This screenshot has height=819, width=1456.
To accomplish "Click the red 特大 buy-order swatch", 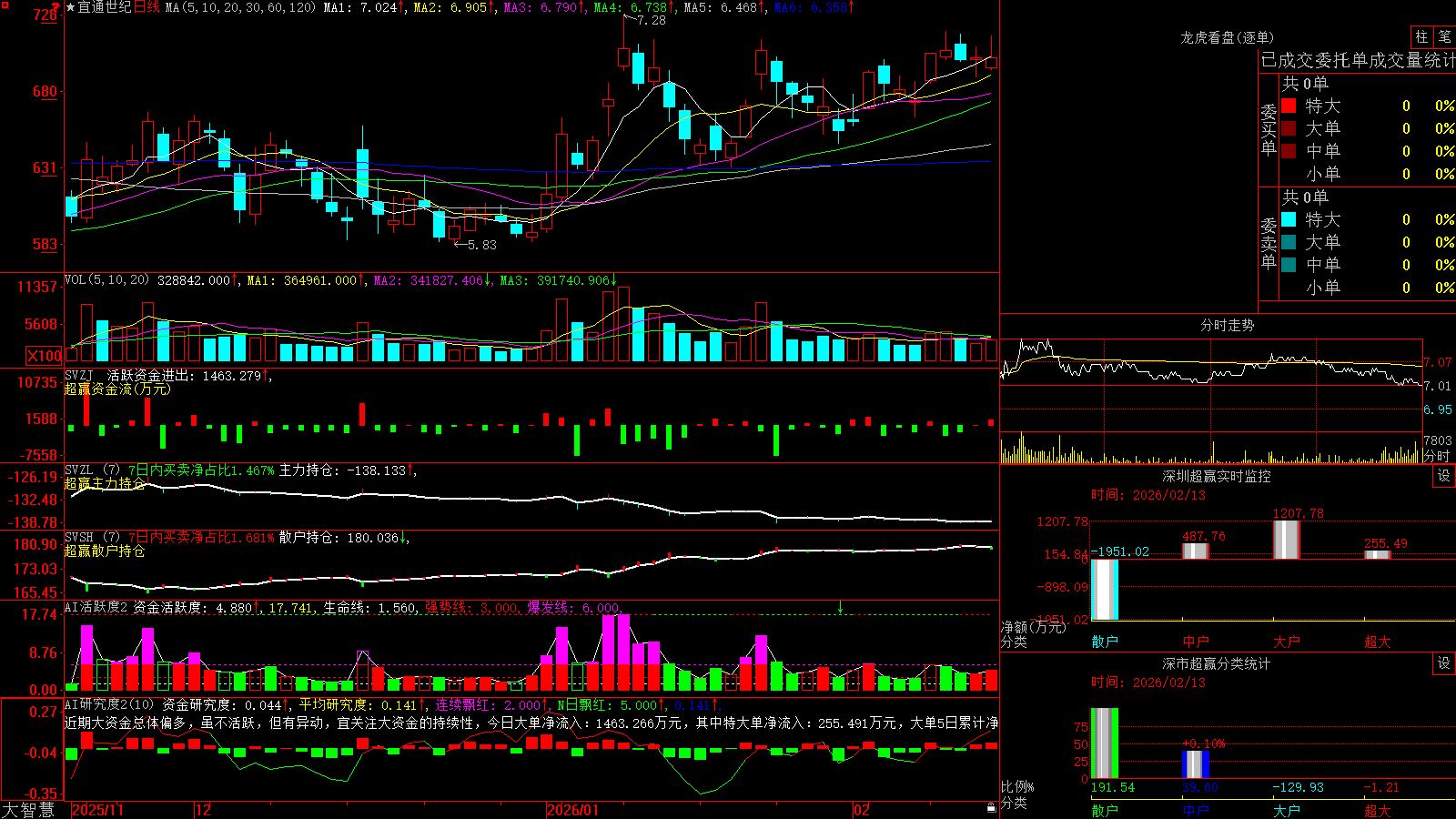I will point(1289,106).
